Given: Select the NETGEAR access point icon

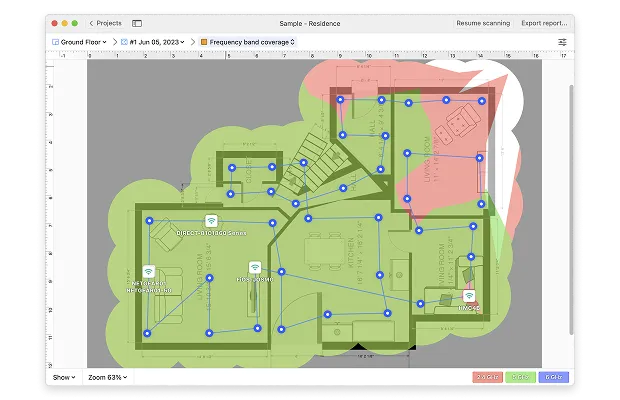Looking at the screenshot, I should (148, 270).
